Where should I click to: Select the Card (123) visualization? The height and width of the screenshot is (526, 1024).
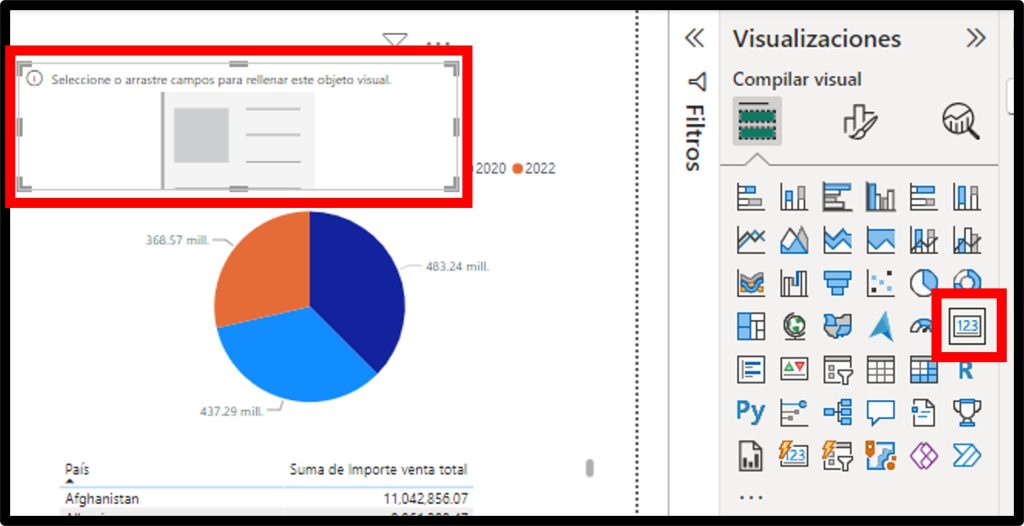coord(967,326)
